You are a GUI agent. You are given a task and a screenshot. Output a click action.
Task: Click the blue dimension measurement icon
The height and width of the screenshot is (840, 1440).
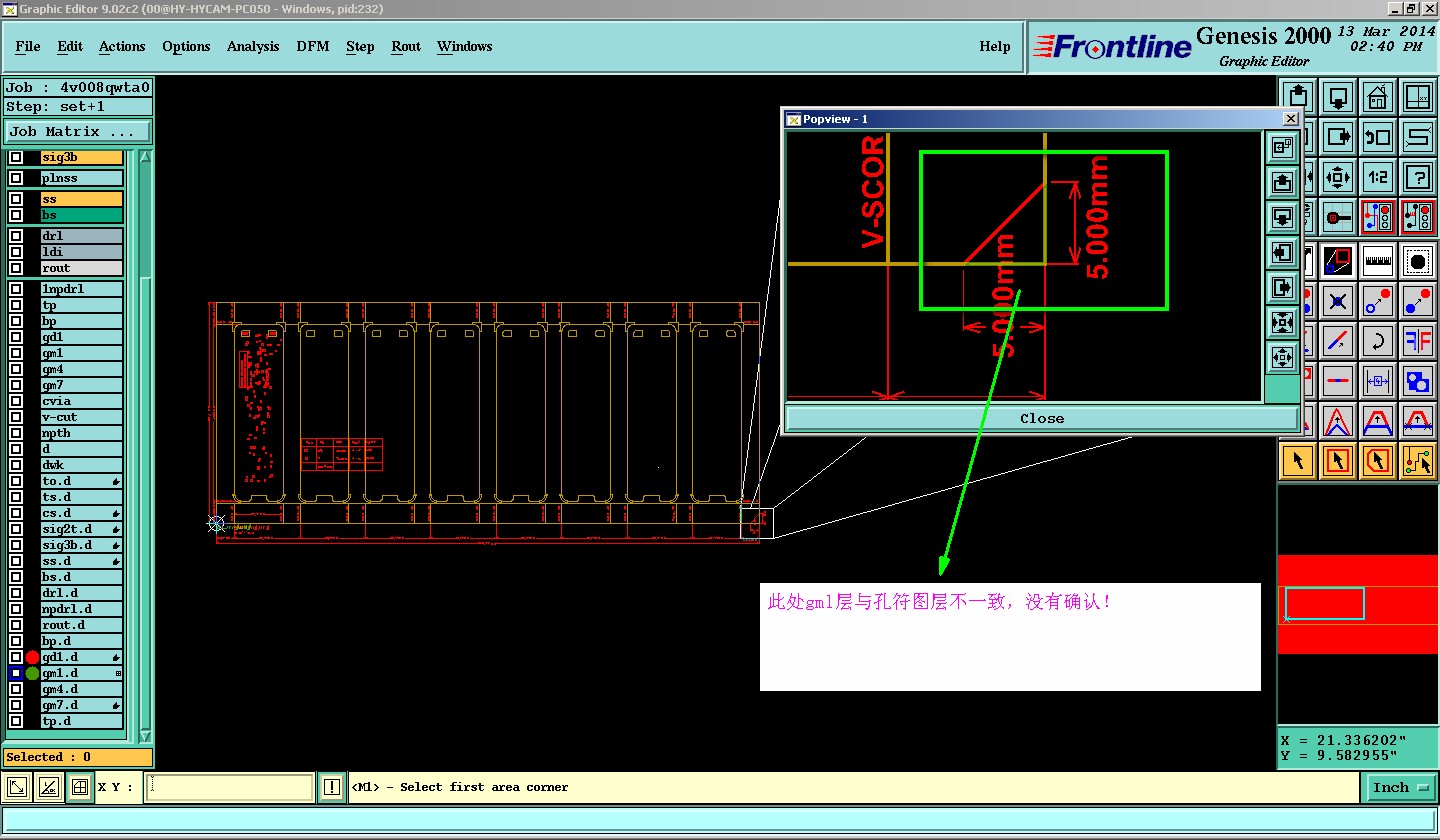(x=1378, y=381)
